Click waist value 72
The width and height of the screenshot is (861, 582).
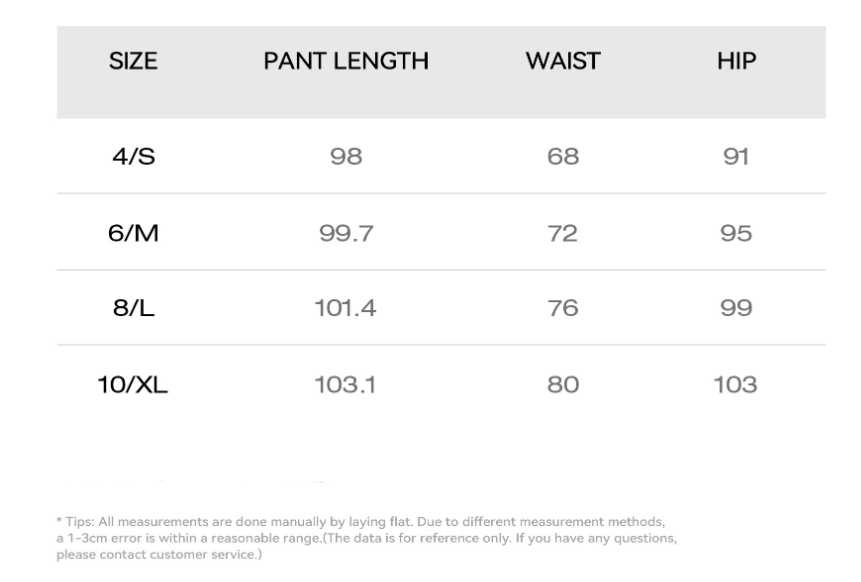coord(562,232)
